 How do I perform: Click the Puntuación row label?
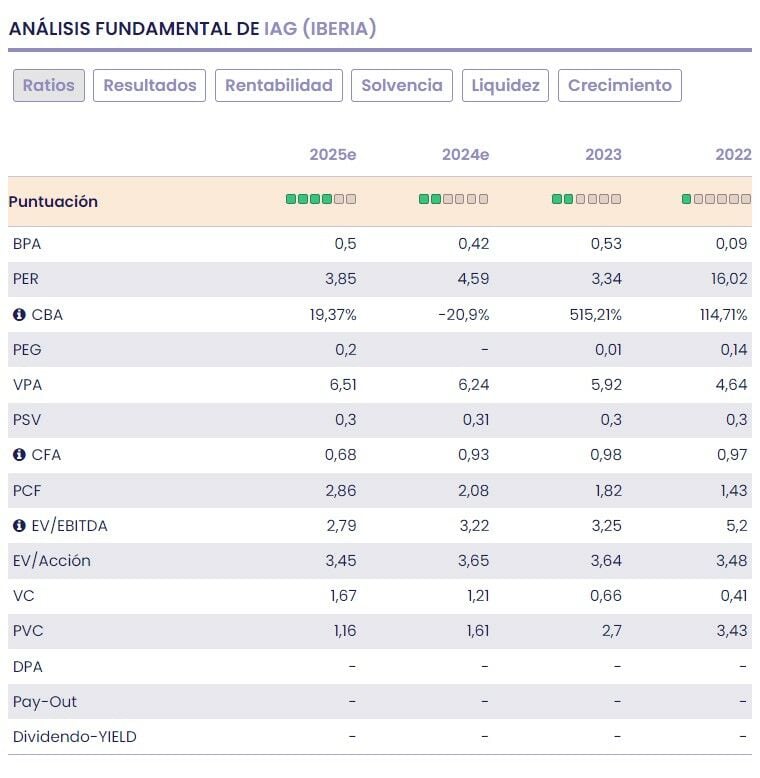point(53,202)
